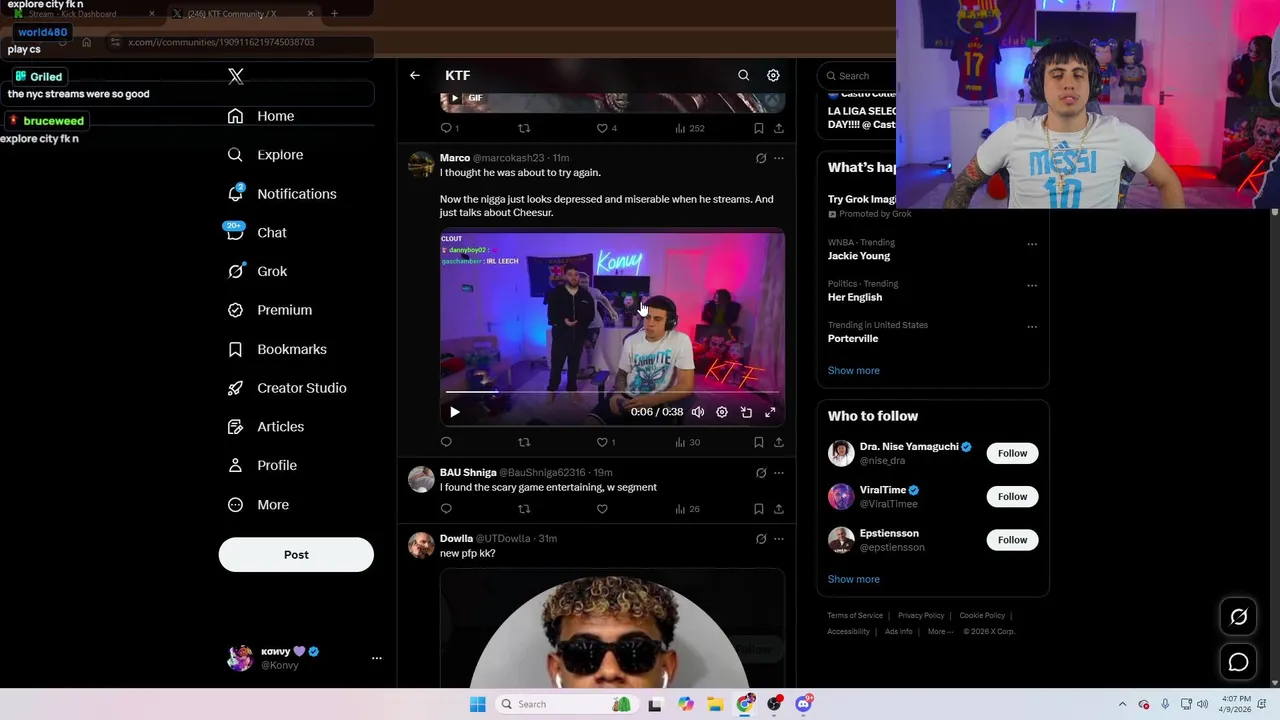
Task: View analytics of Marco's post showing 30
Action: coord(687,442)
